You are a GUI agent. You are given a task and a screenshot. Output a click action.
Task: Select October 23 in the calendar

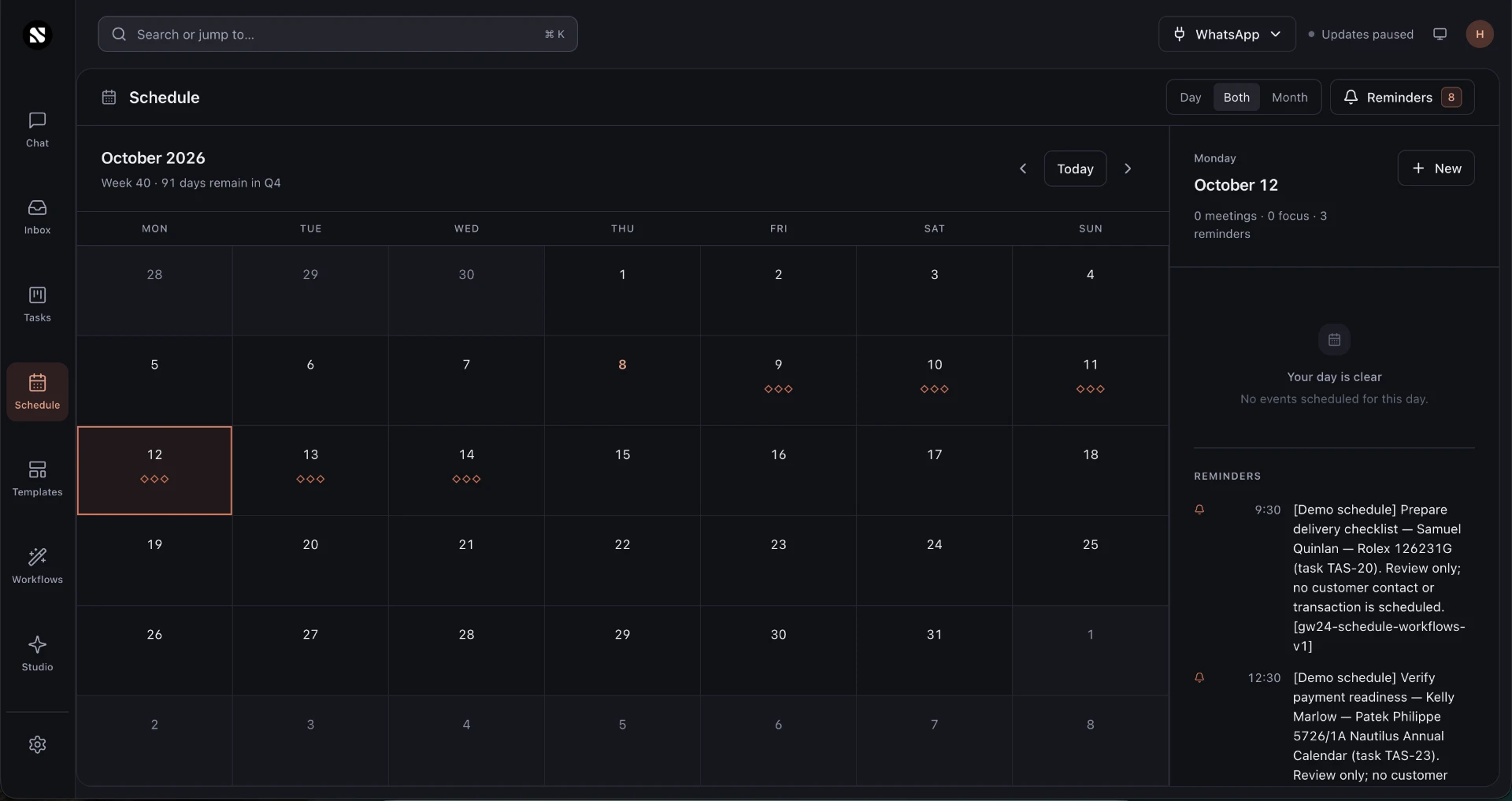[x=778, y=560]
